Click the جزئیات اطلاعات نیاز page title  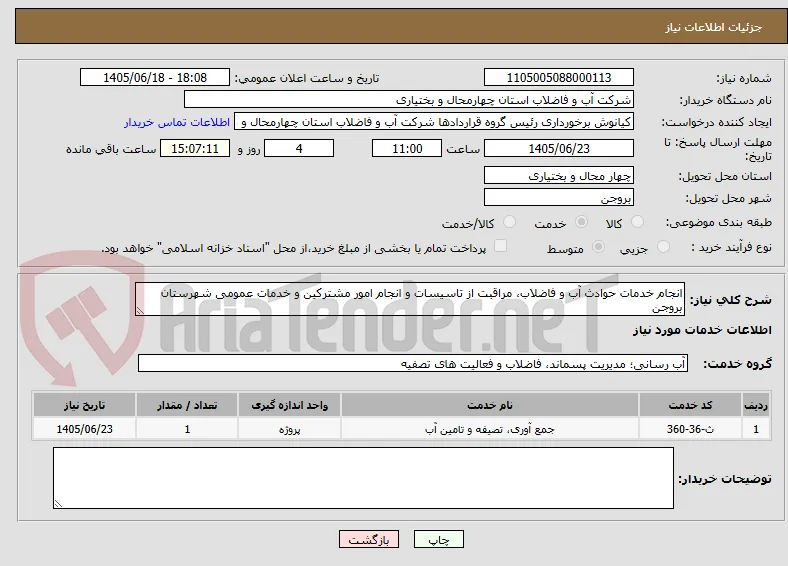pyautogui.click(x=714, y=27)
